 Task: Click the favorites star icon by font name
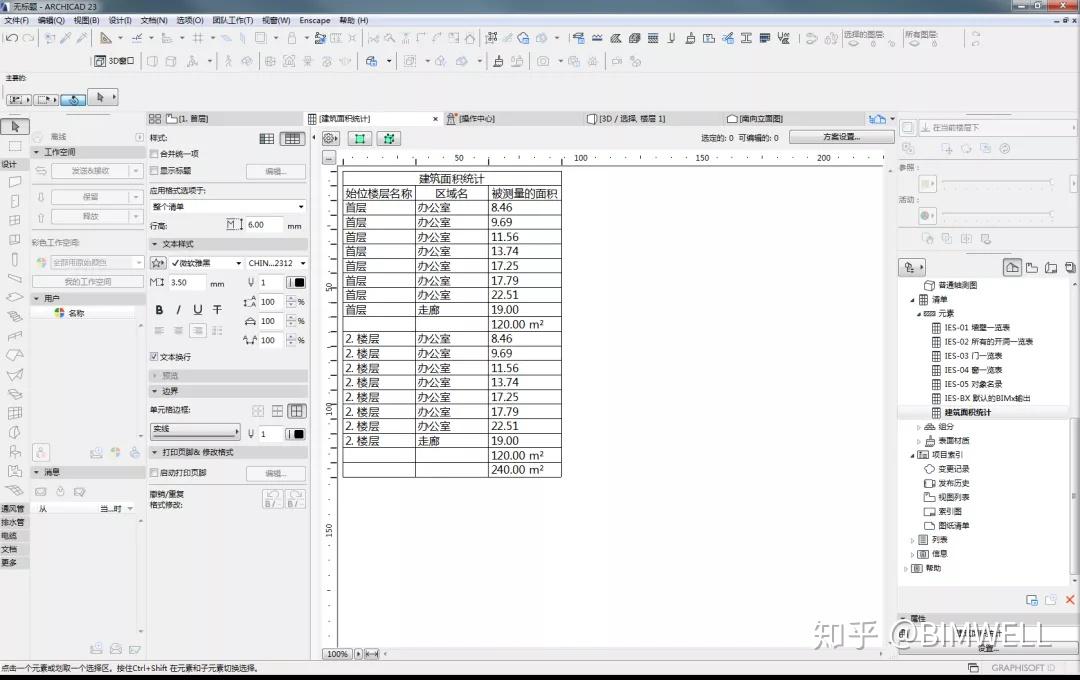158,263
